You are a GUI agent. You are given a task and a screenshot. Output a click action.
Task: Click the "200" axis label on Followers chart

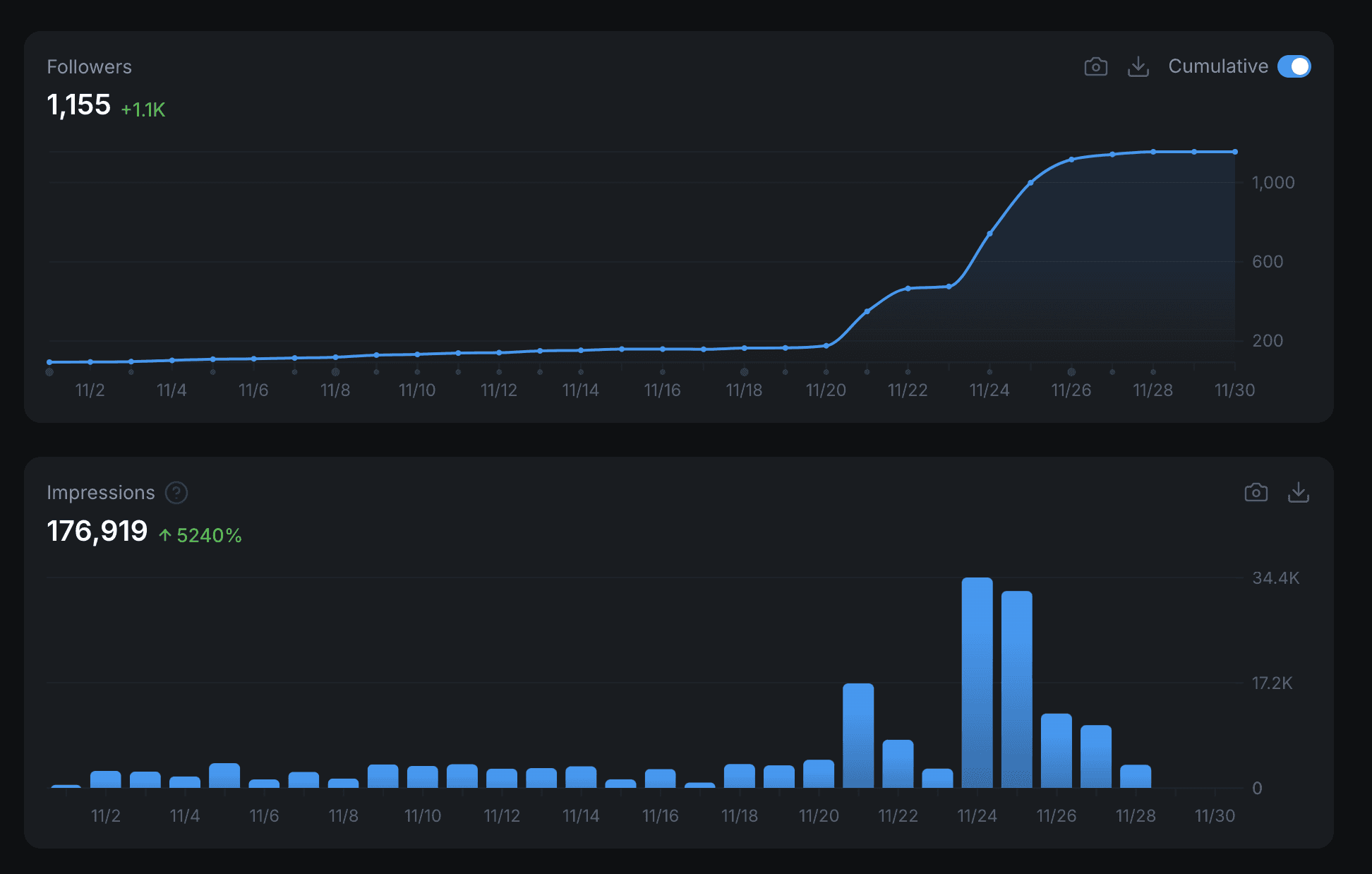coord(1268,341)
